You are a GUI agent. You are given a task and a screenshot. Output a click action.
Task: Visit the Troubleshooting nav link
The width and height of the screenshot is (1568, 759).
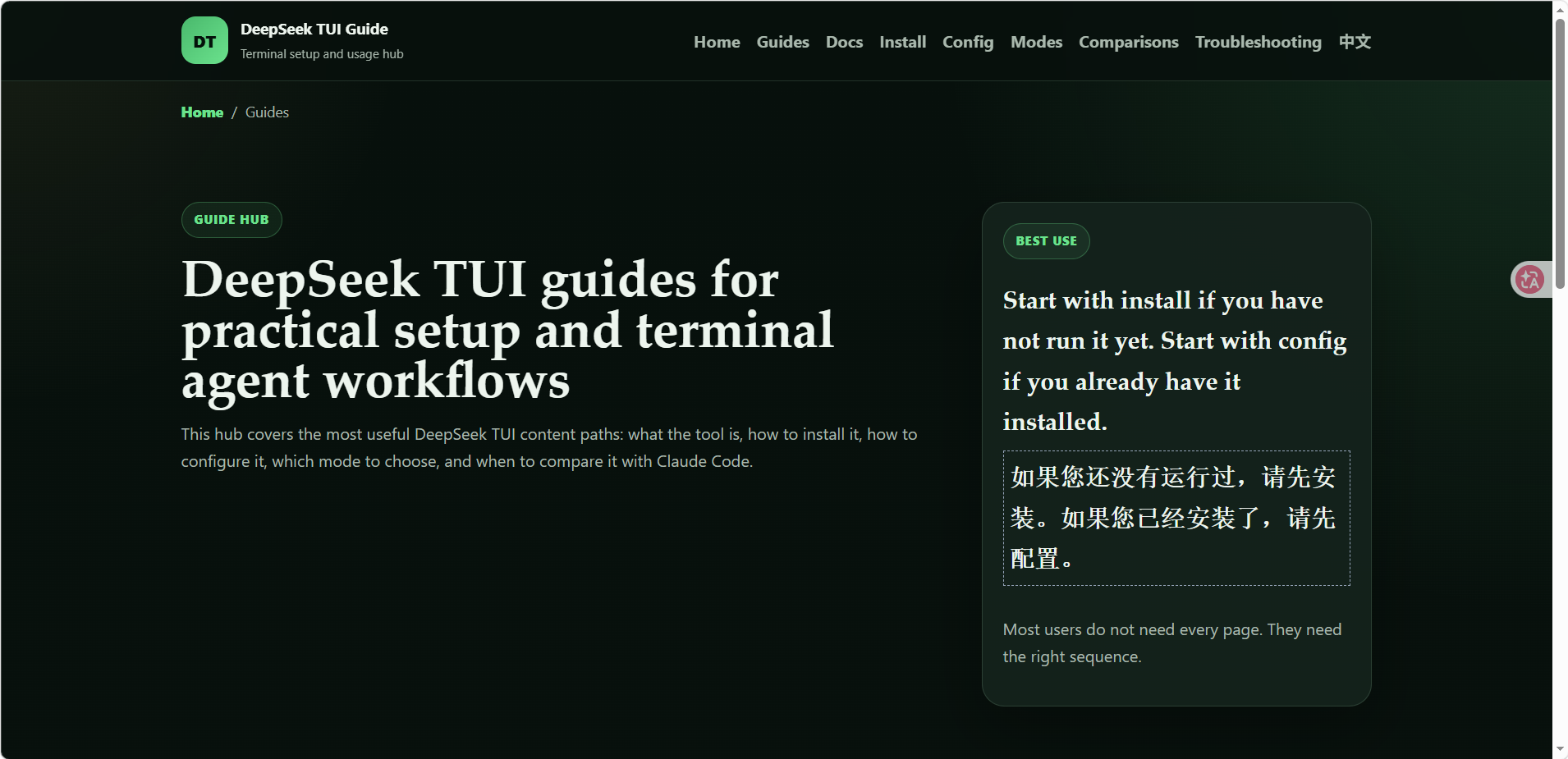(x=1258, y=42)
